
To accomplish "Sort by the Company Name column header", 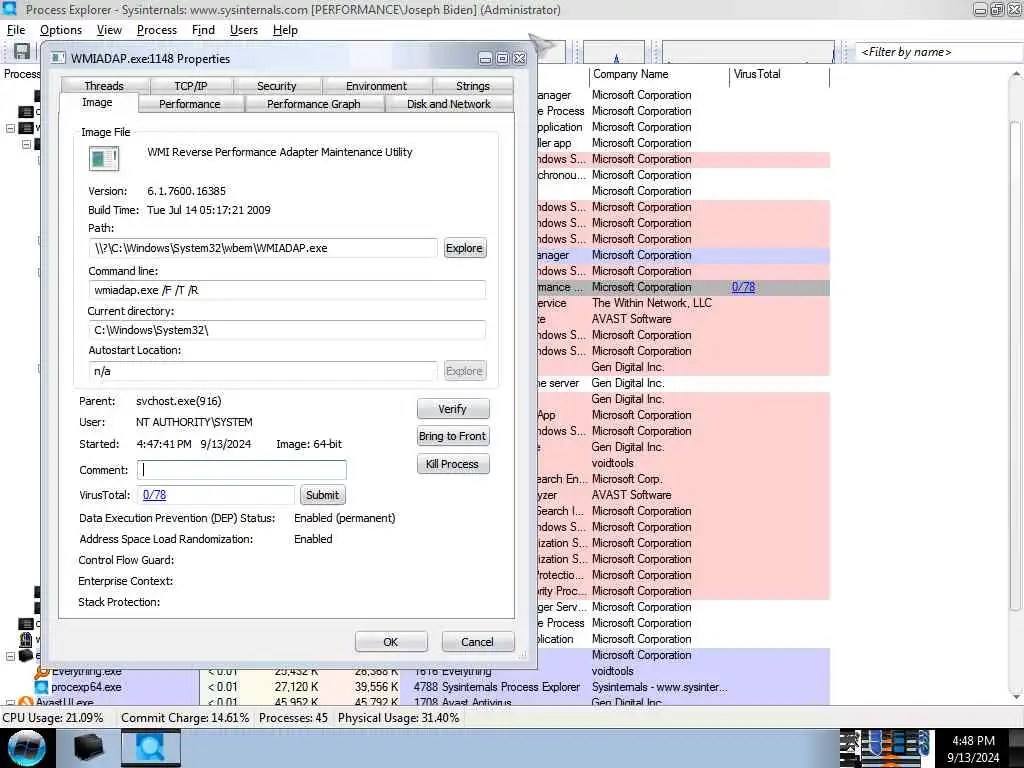I will pyautogui.click(x=658, y=74).
